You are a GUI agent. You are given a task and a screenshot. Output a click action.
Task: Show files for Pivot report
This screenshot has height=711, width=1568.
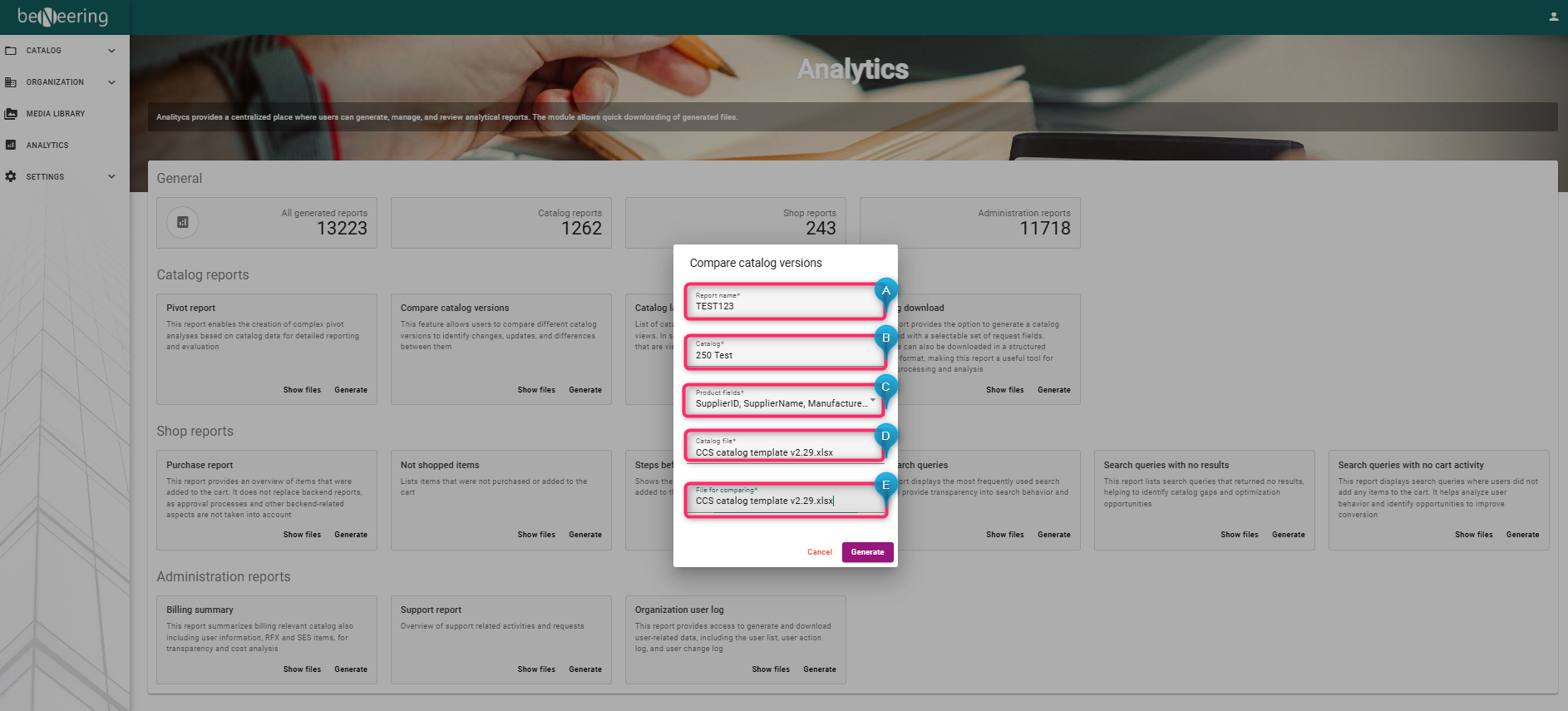pos(302,390)
